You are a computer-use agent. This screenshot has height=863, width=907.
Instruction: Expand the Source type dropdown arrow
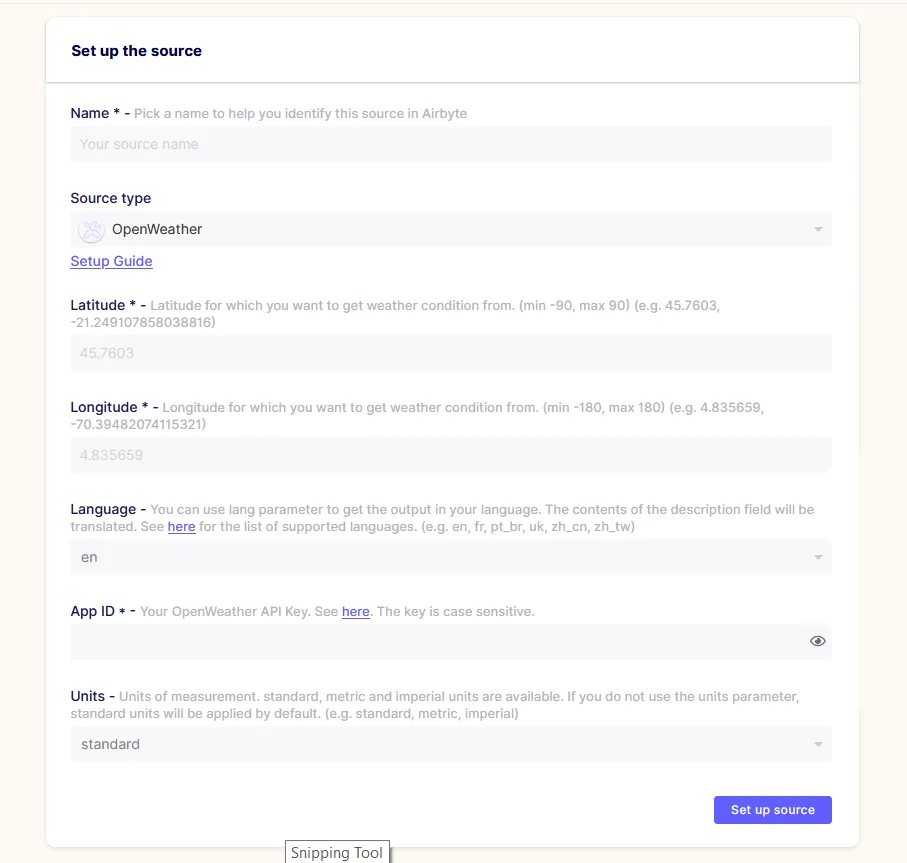(x=818, y=230)
